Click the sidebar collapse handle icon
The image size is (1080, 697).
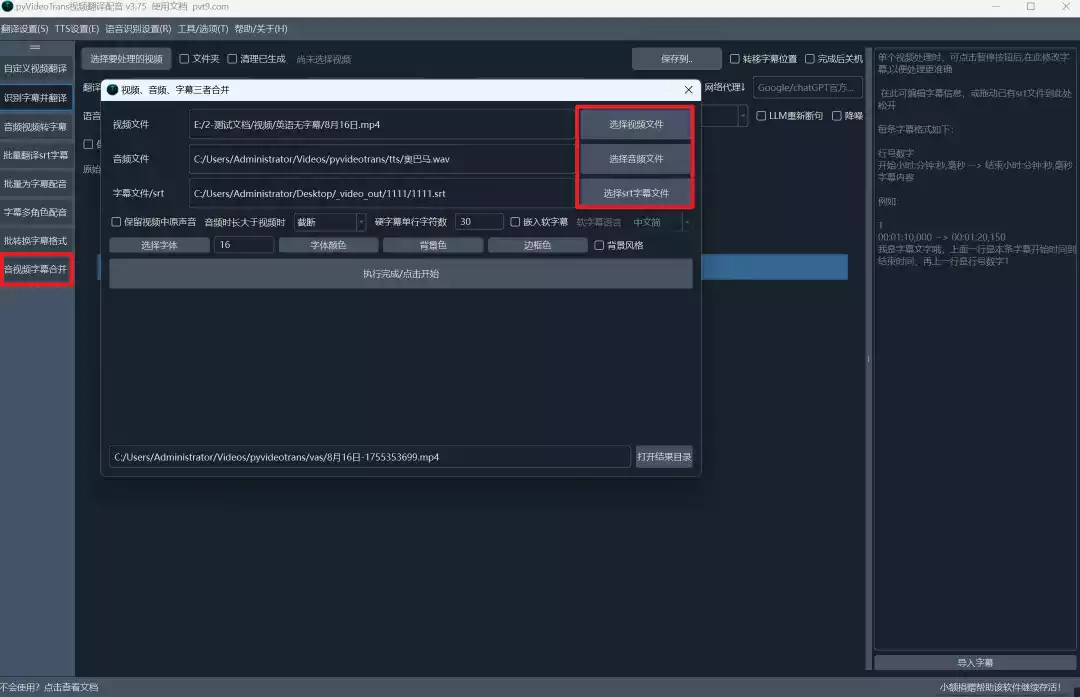click(35, 47)
